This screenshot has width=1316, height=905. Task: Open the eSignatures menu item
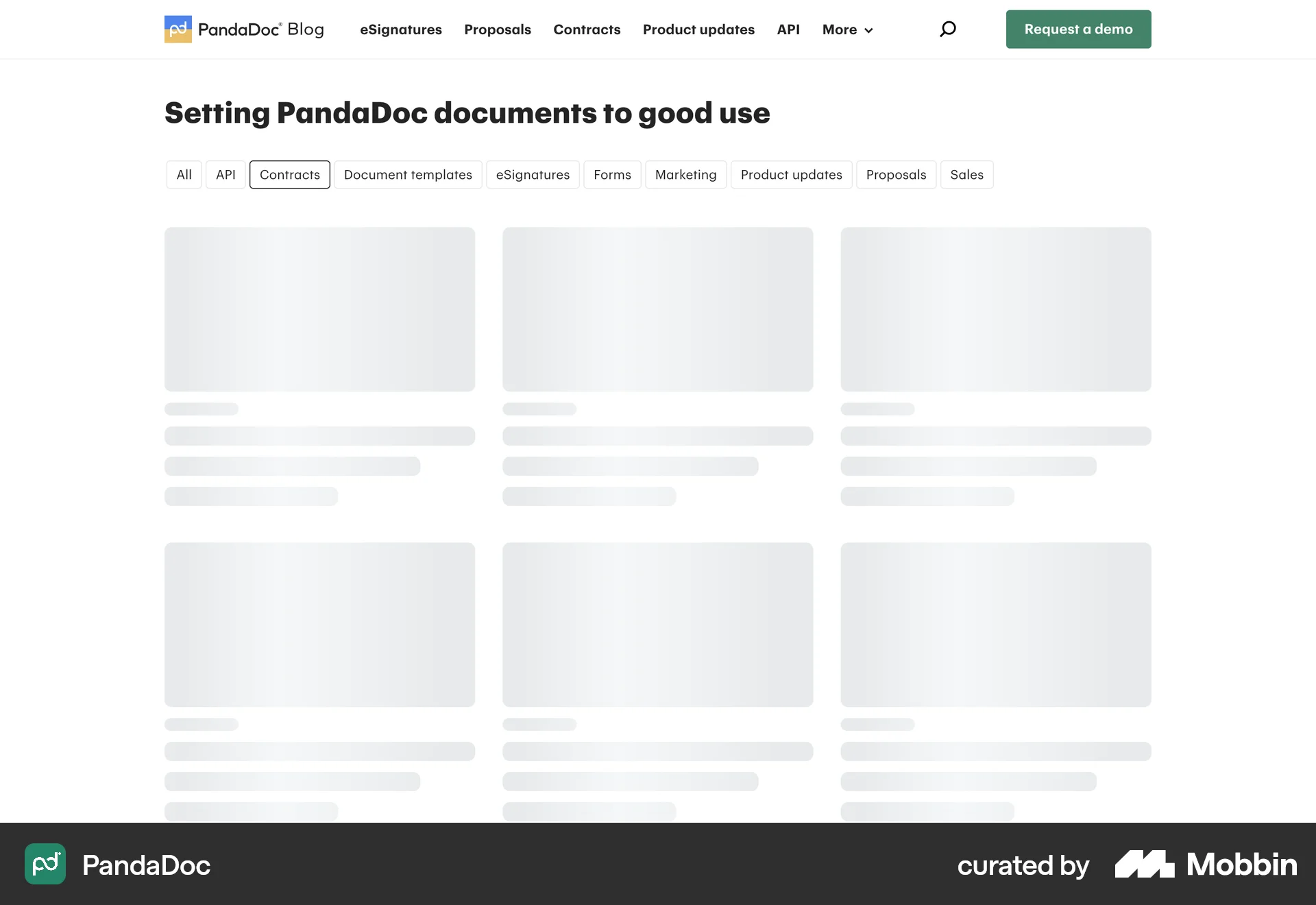click(400, 29)
